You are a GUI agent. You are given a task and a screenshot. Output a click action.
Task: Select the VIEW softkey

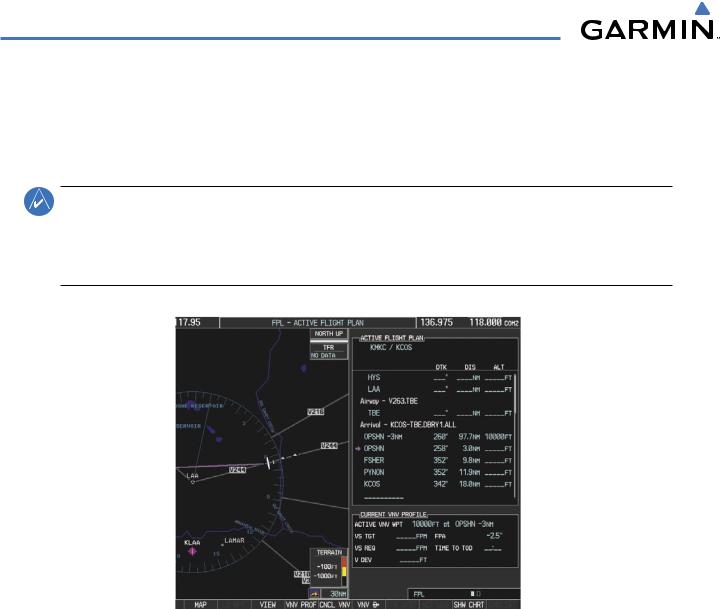268,604
